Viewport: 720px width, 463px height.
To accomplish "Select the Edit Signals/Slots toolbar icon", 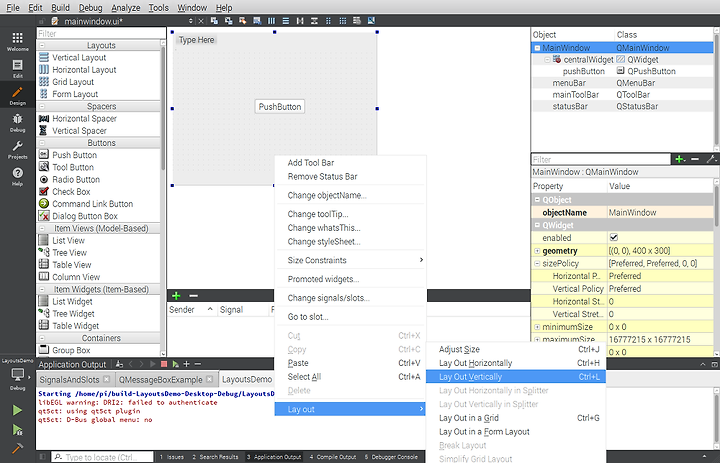I will 228,21.
